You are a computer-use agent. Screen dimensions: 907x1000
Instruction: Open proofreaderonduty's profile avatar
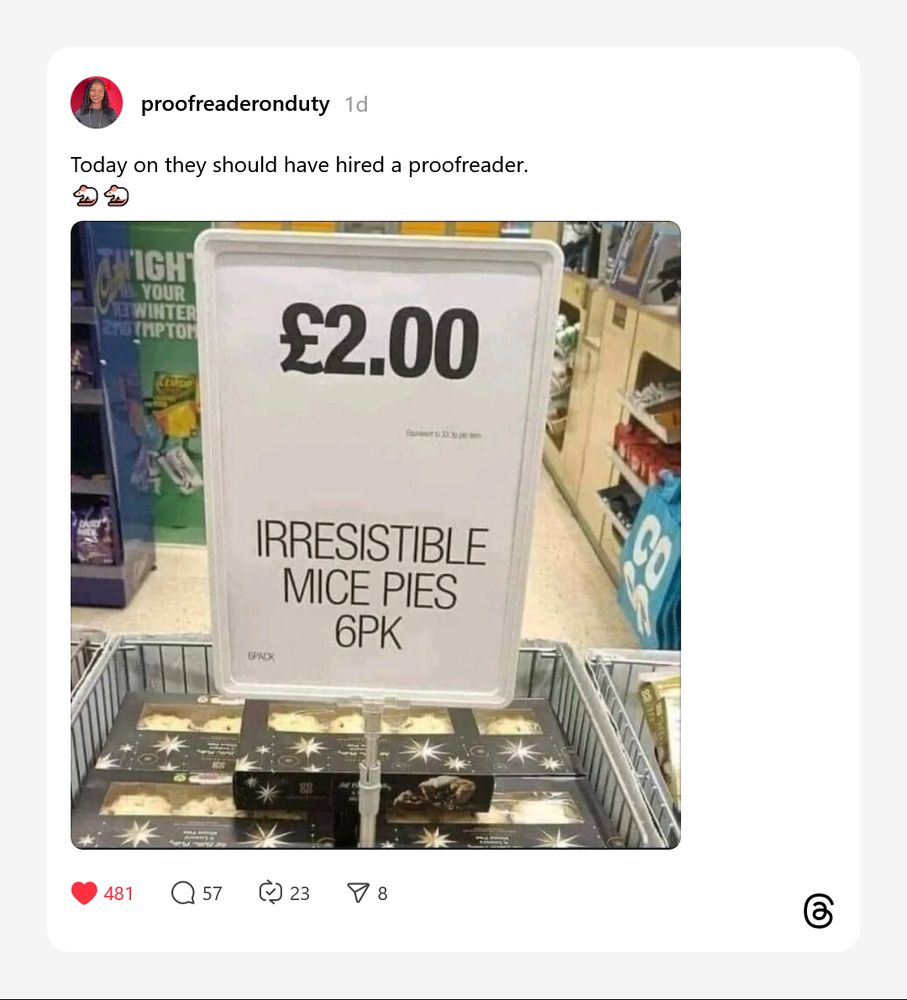click(x=96, y=103)
